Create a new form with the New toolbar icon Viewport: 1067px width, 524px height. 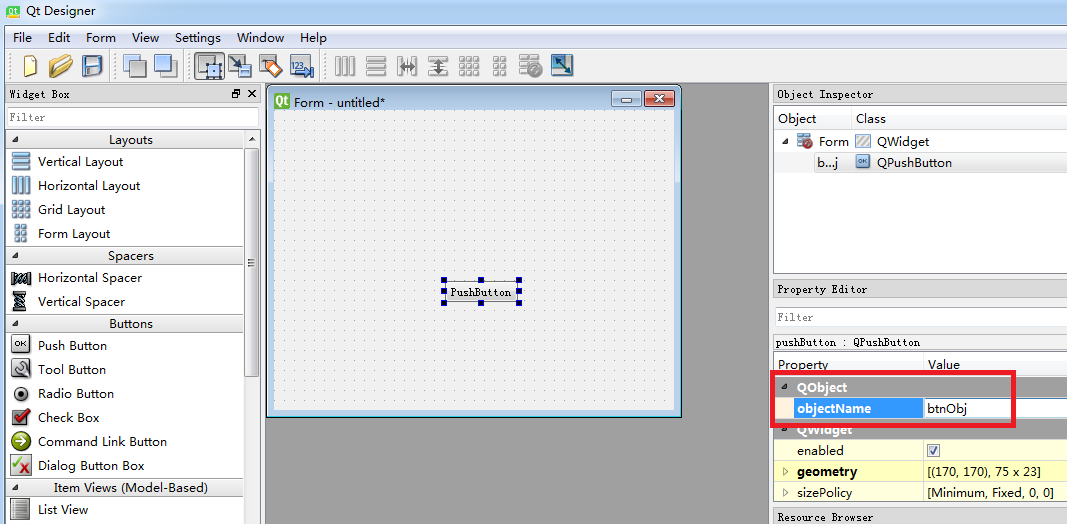(30, 66)
